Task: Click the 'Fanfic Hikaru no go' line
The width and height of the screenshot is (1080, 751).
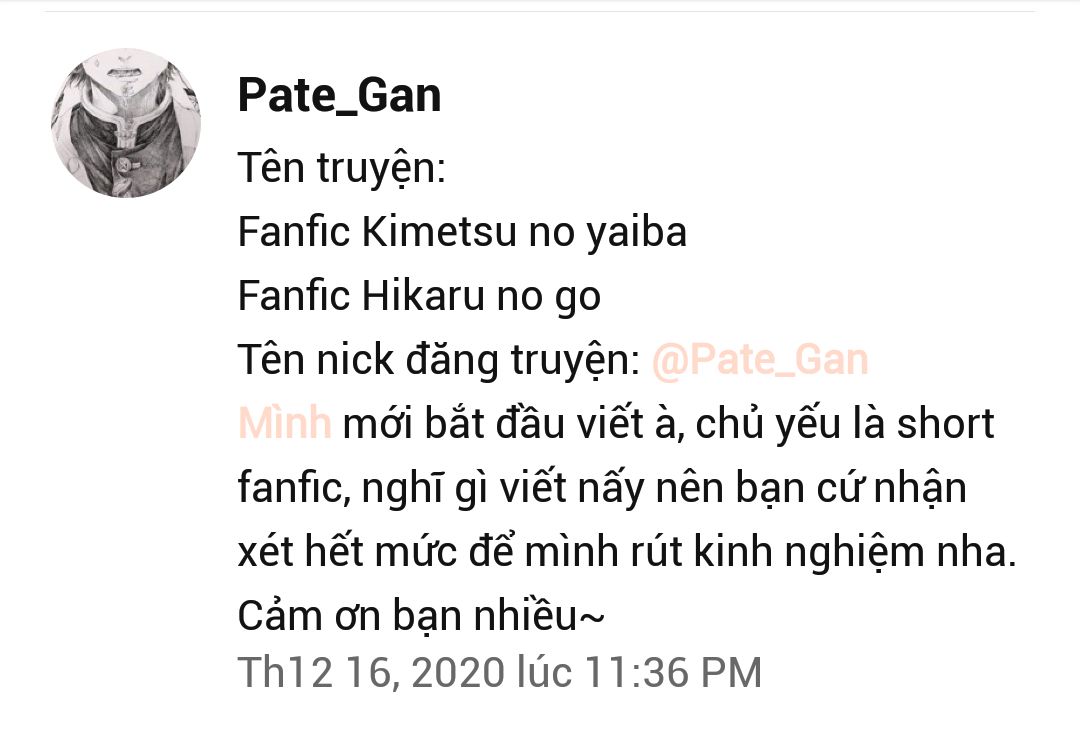Action: pyautogui.click(x=419, y=296)
